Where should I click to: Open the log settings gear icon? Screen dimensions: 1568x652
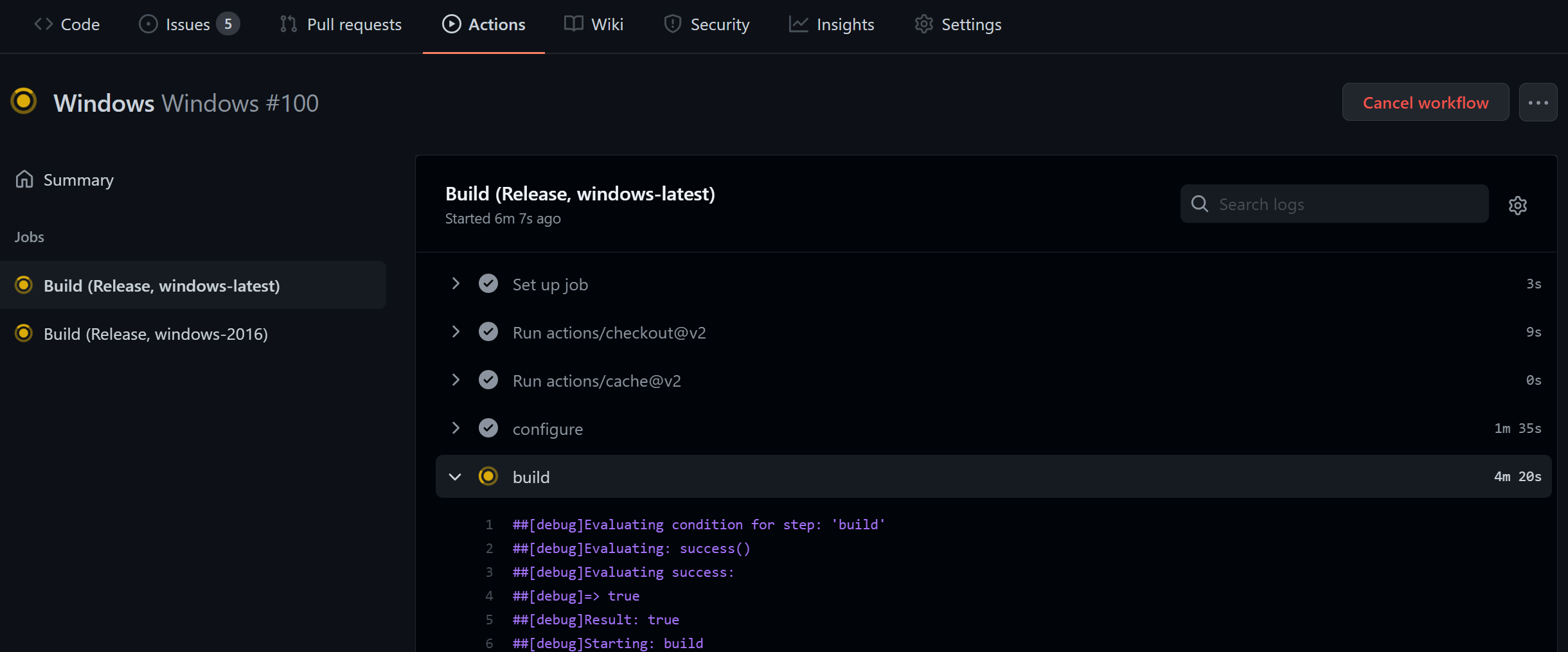pyautogui.click(x=1517, y=206)
